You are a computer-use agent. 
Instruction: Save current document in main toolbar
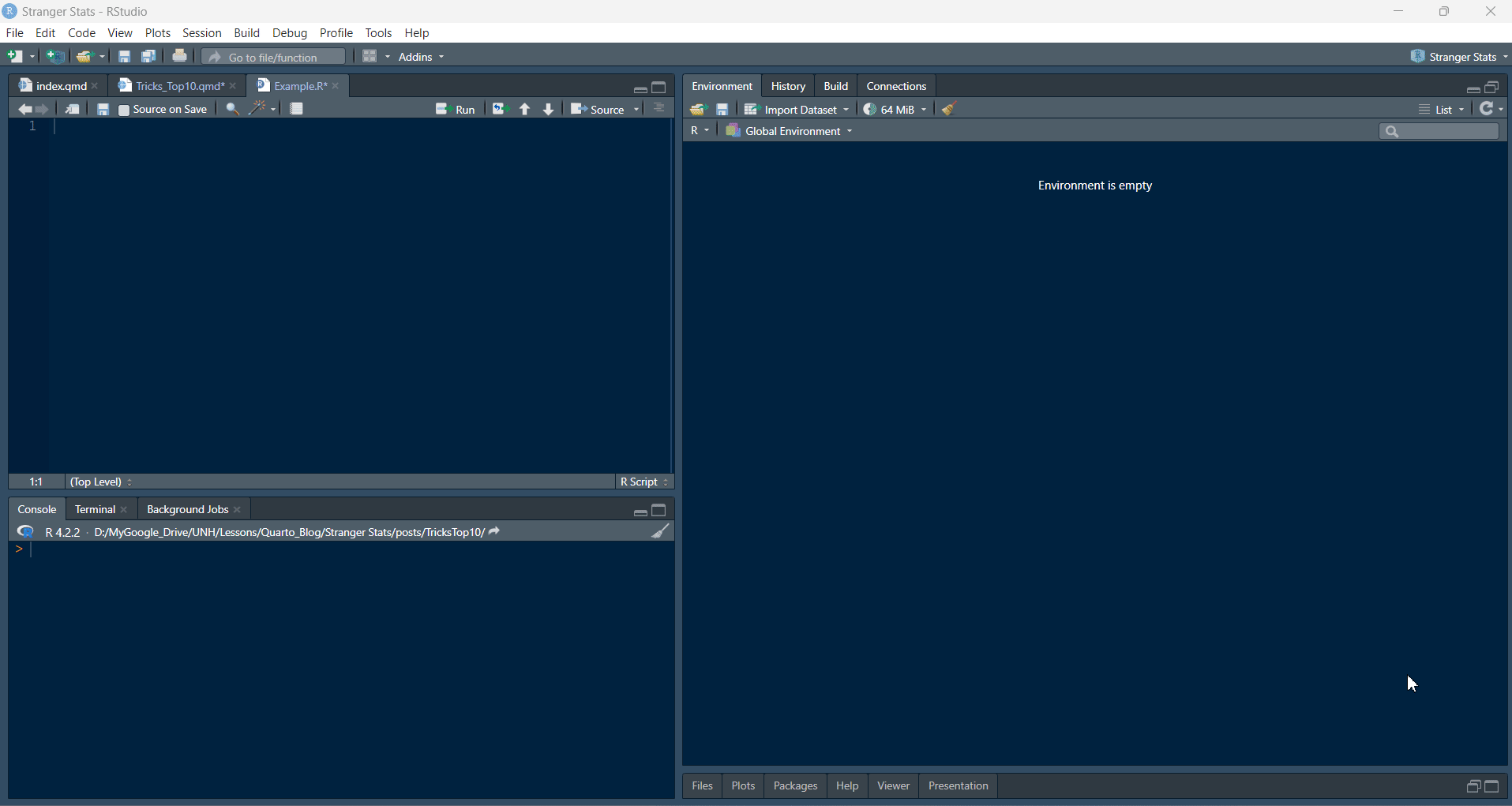coord(124,57)
